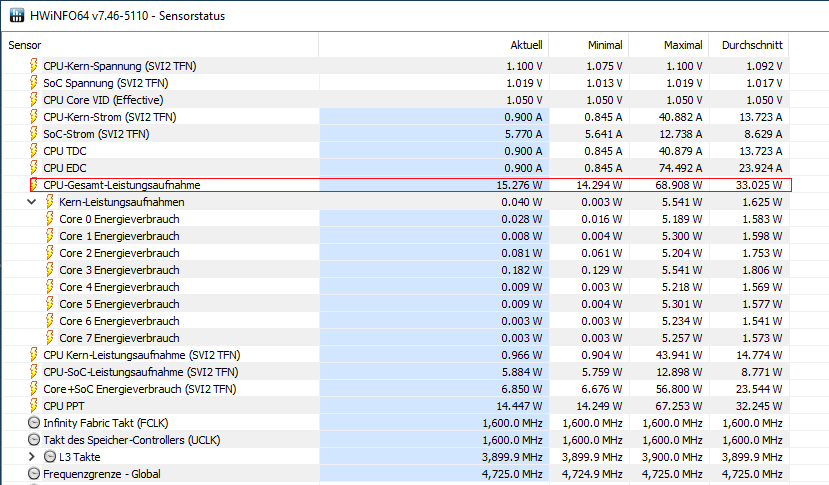Select the Core 7 Energieverbrauch label
829x485 pixels.
tap(119, 337)
